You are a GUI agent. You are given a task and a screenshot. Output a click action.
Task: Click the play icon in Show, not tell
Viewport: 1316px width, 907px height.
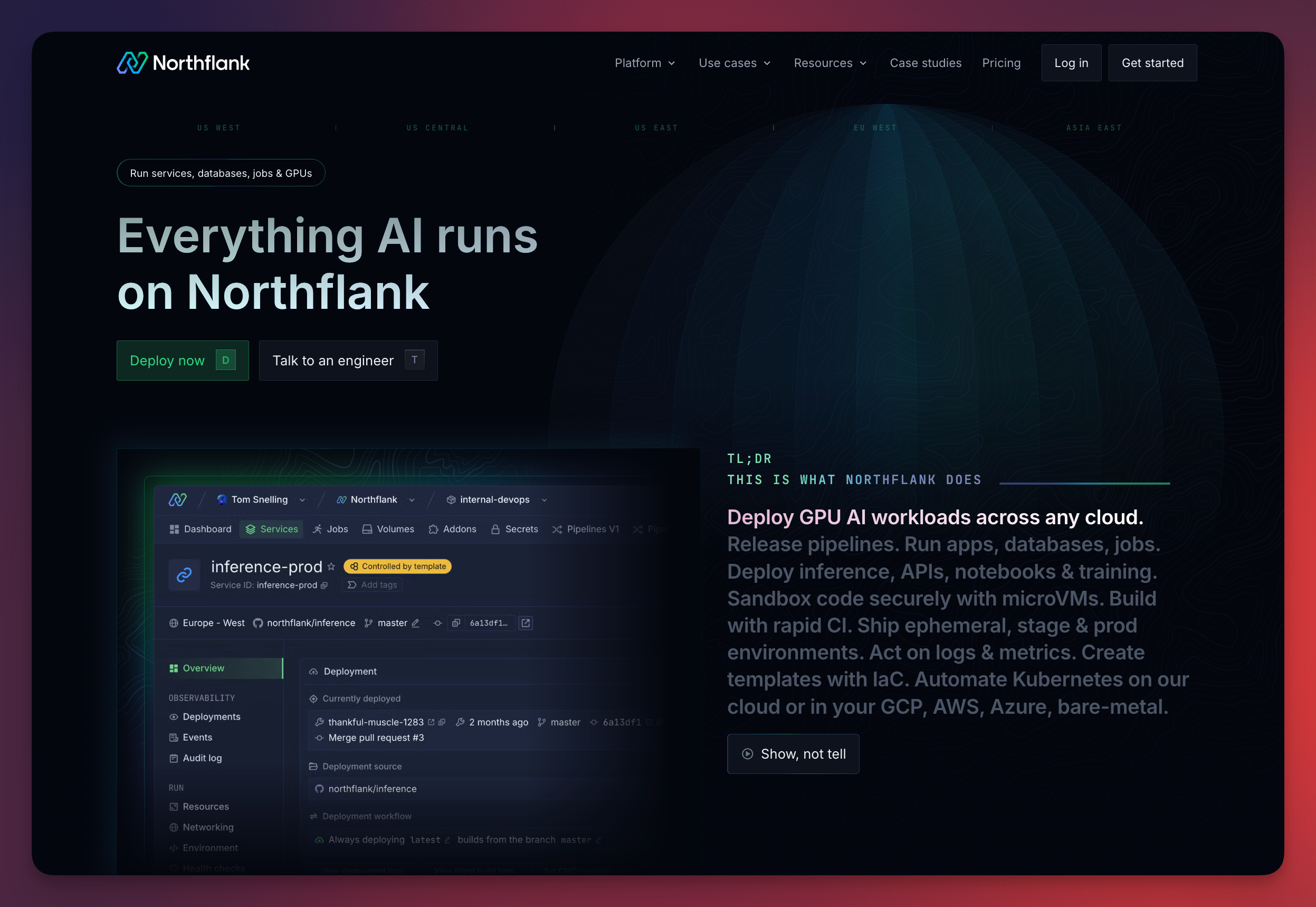[748, 753]
